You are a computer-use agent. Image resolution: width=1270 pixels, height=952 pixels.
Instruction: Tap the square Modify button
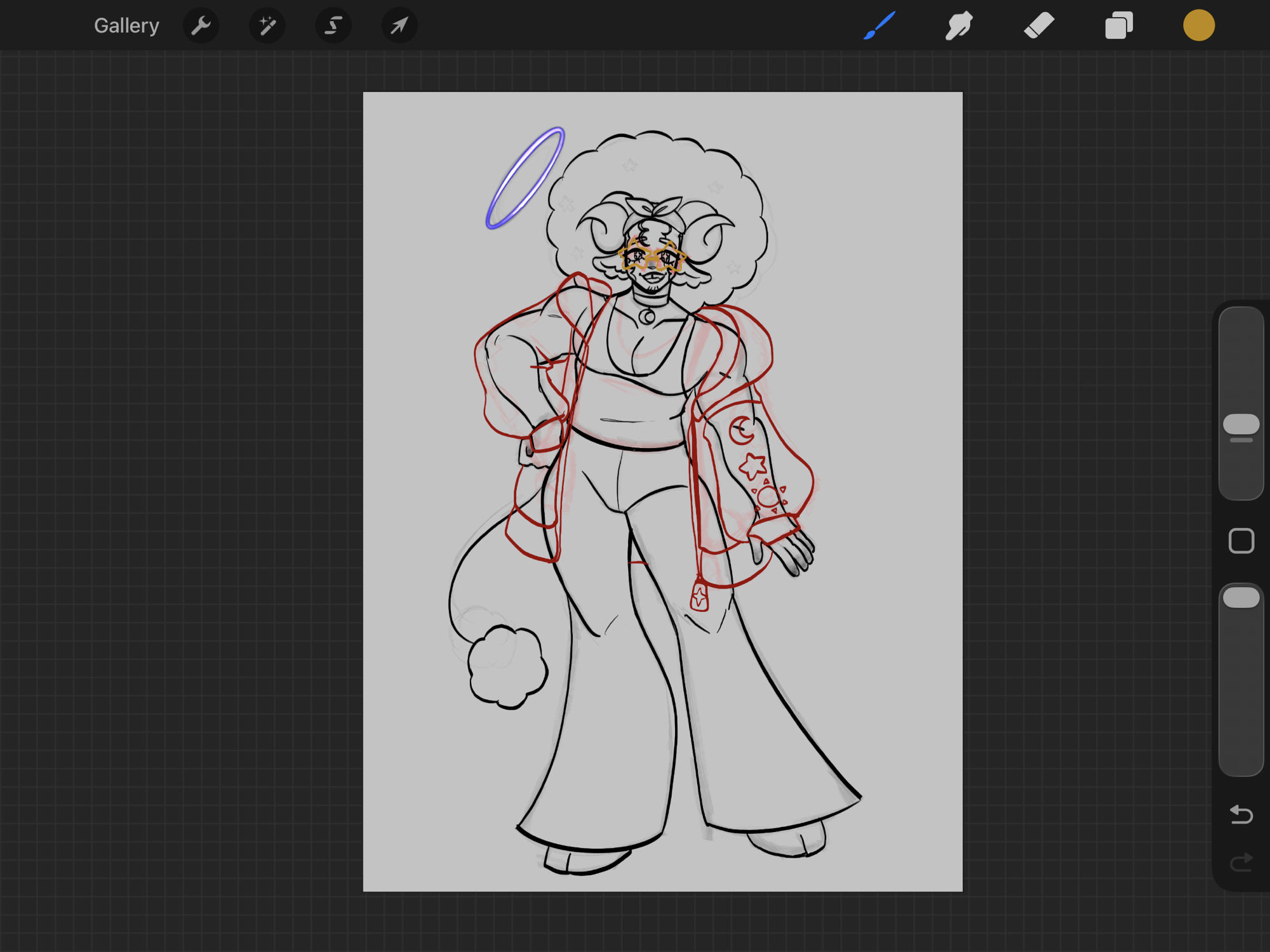(1241, 541)
